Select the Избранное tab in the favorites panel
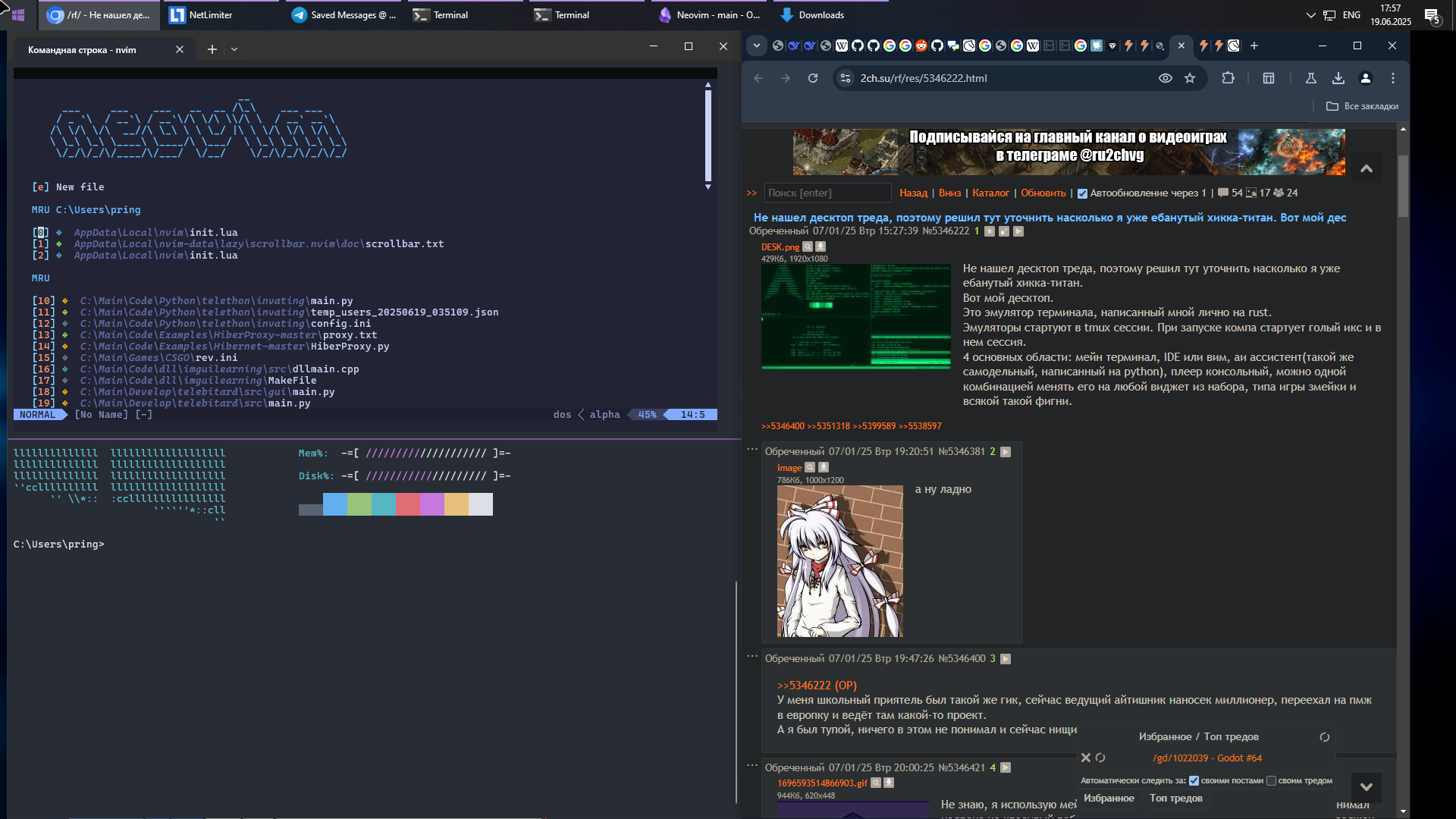This screenshot has width=1456, height=819. click(1109, 798)
